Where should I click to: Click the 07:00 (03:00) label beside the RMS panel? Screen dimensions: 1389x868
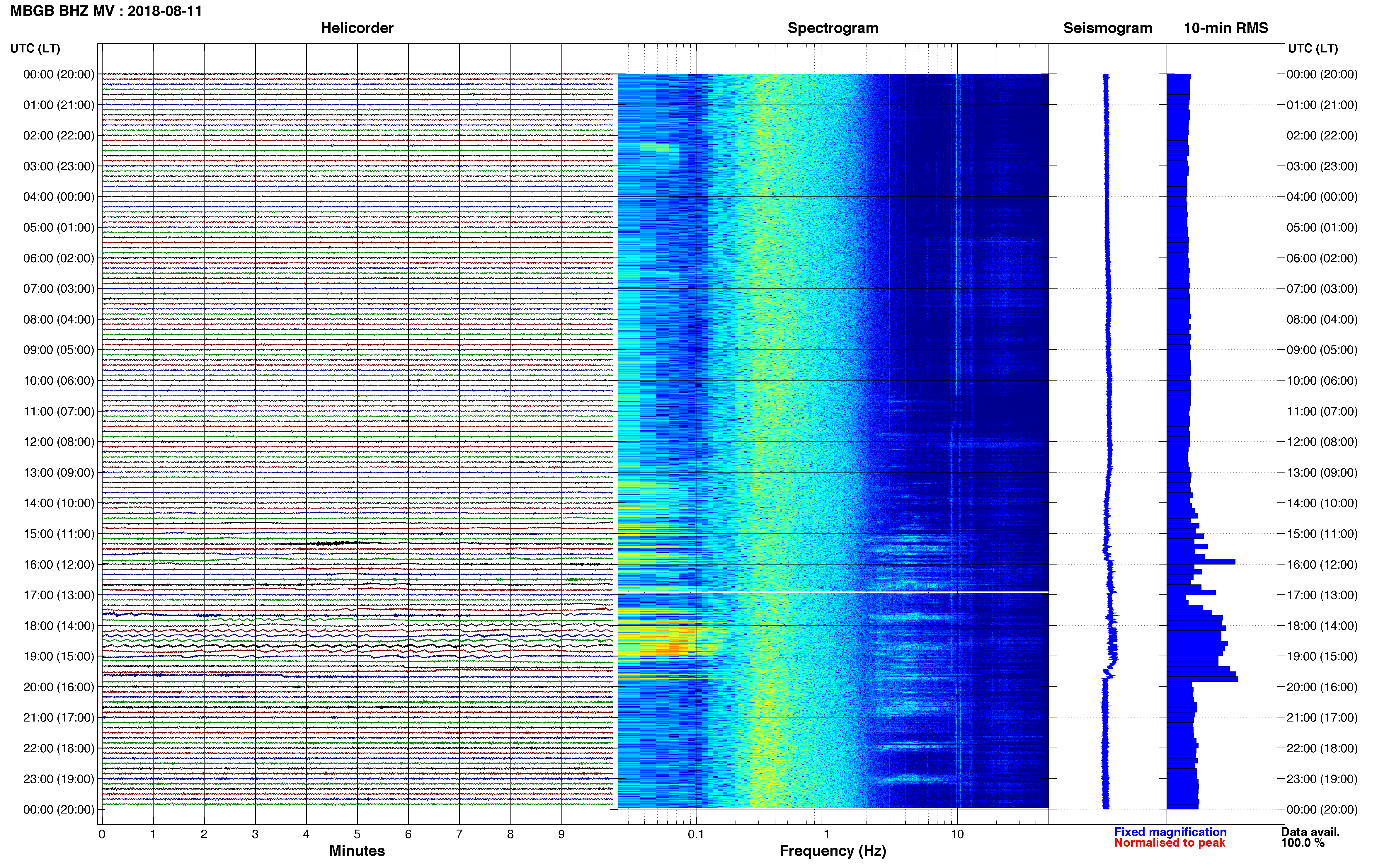[1322, 289]
